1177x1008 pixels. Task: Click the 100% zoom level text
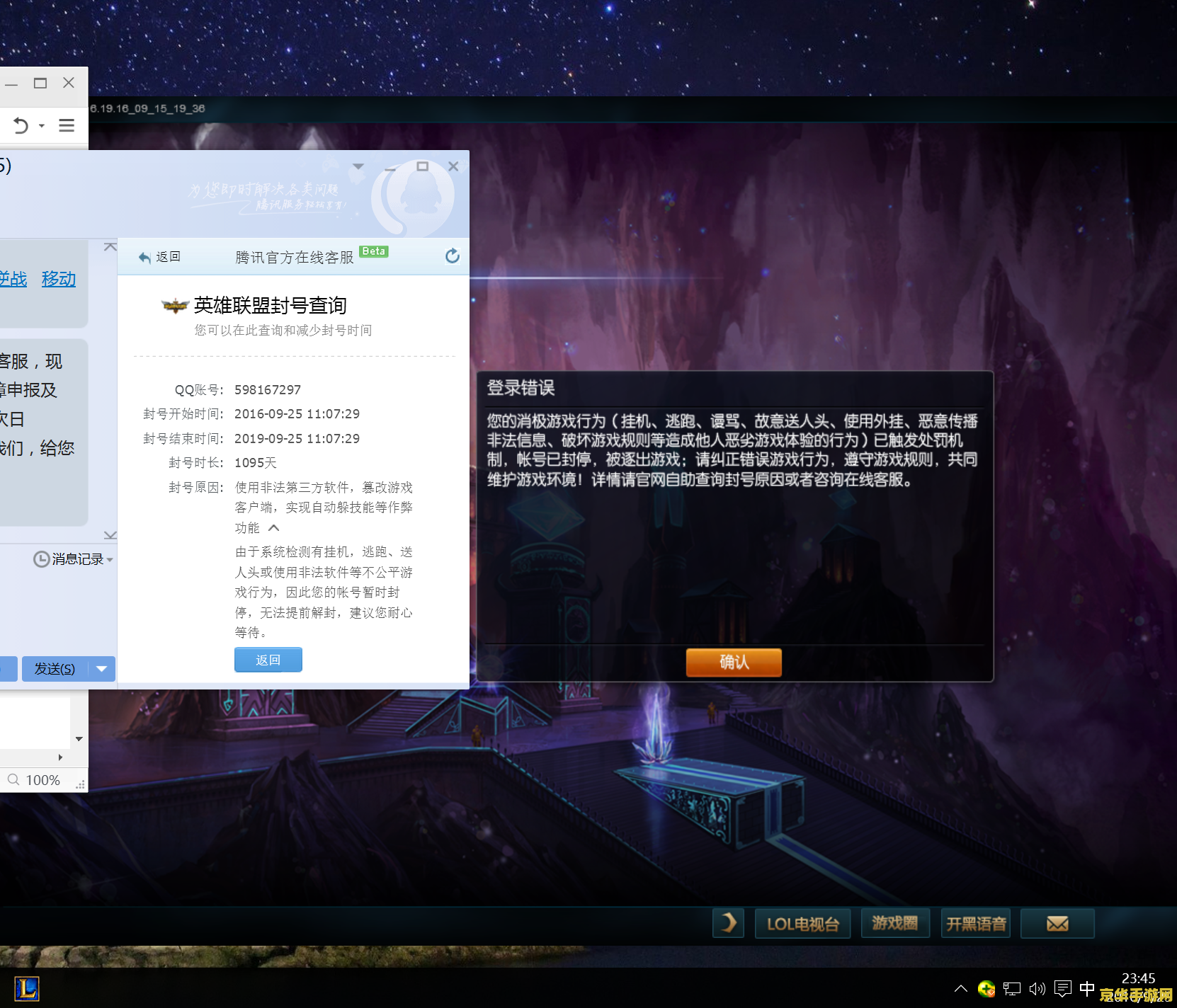(43, 780)
